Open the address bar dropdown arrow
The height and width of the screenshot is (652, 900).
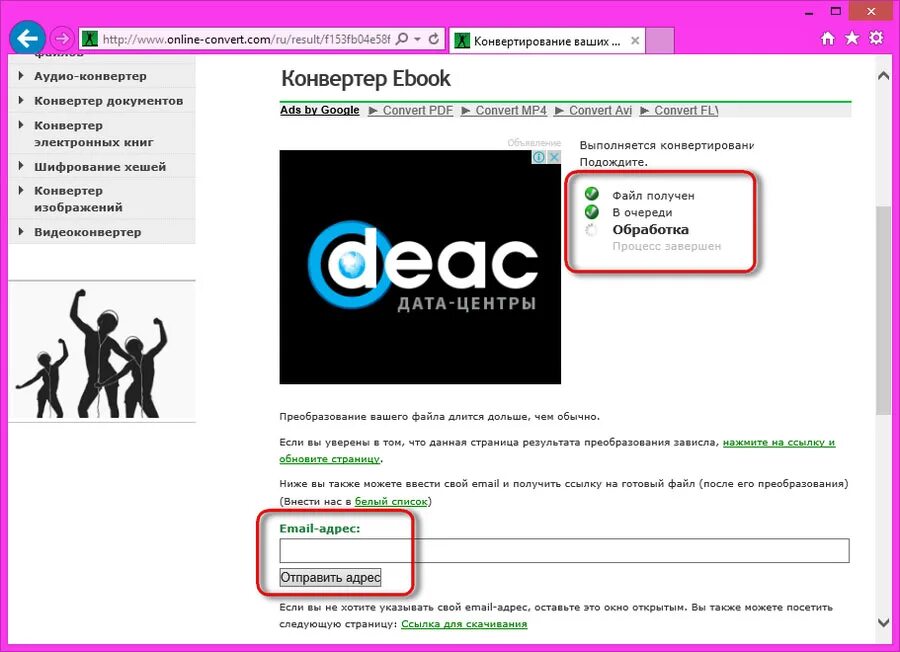417,39
